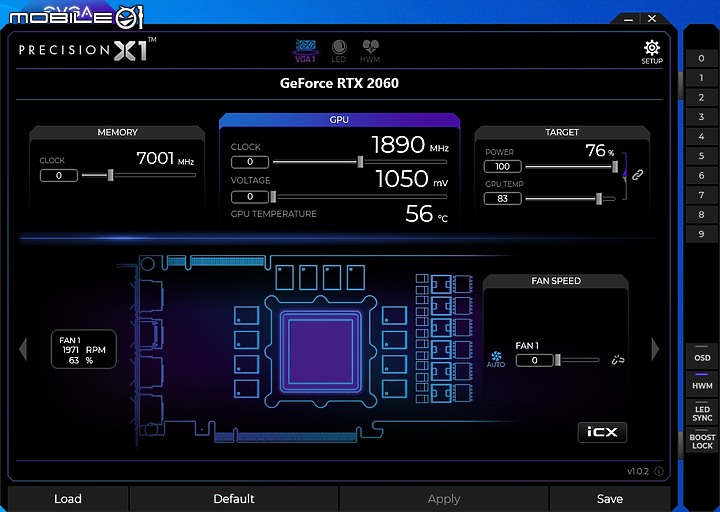Select profile slot 0
Image resolution: width=720 pixels, height=512 pixels.
coord(701,58)
